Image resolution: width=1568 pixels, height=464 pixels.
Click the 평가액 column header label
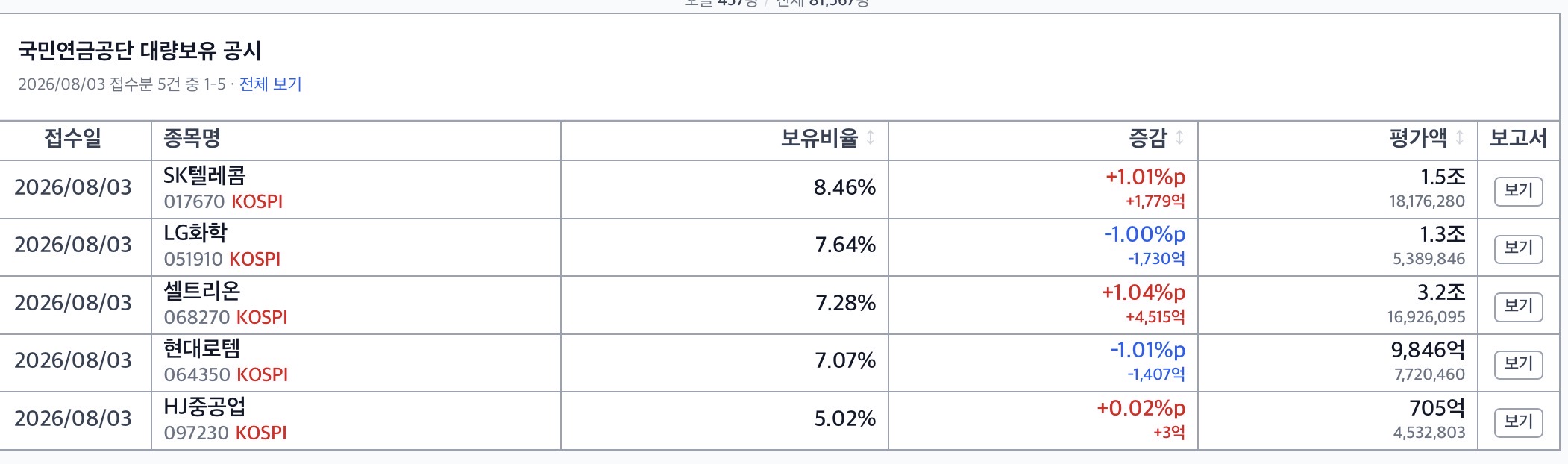point(1418,138)
